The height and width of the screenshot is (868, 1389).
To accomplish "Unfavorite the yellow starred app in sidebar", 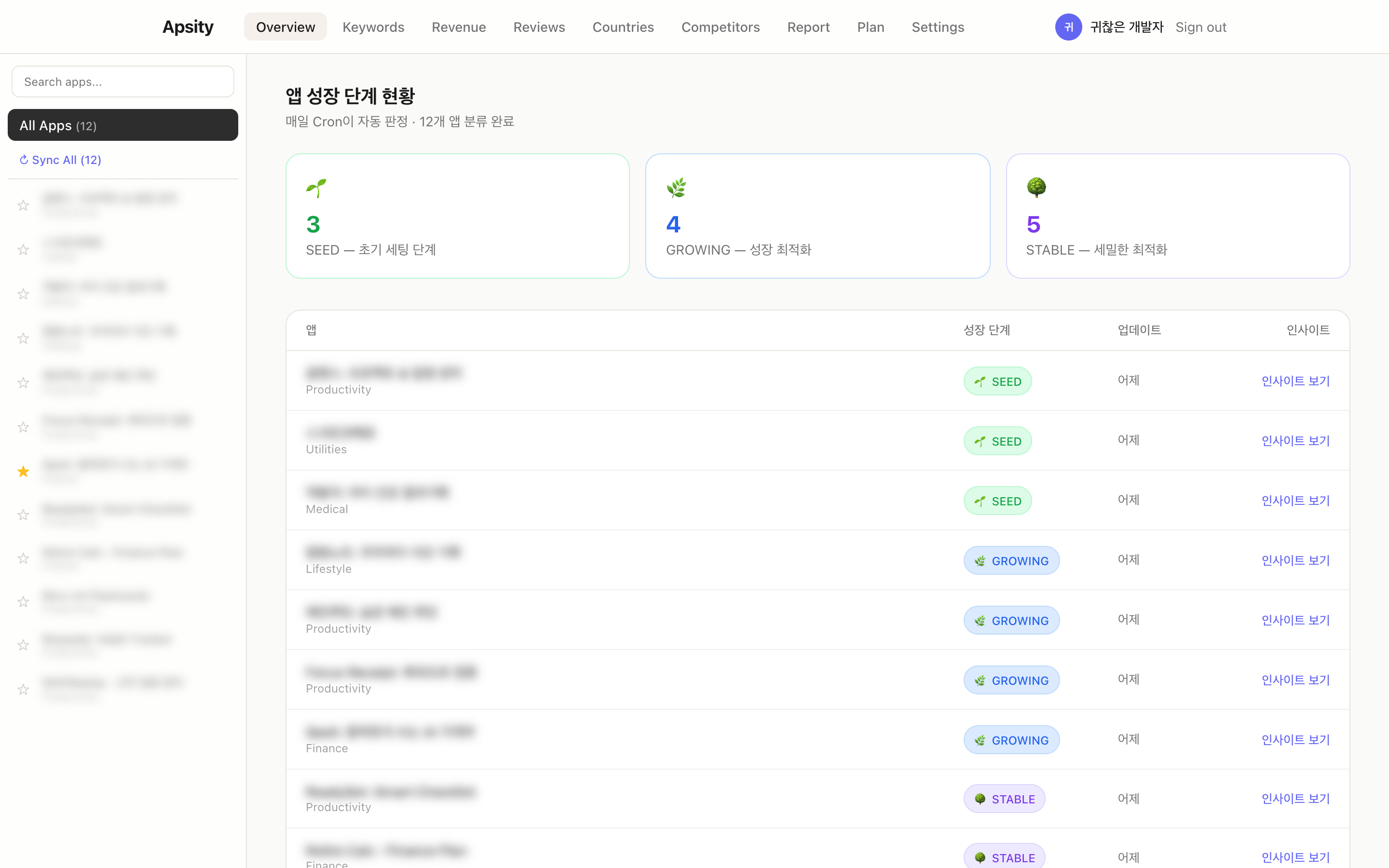I will tap(23, 471).
